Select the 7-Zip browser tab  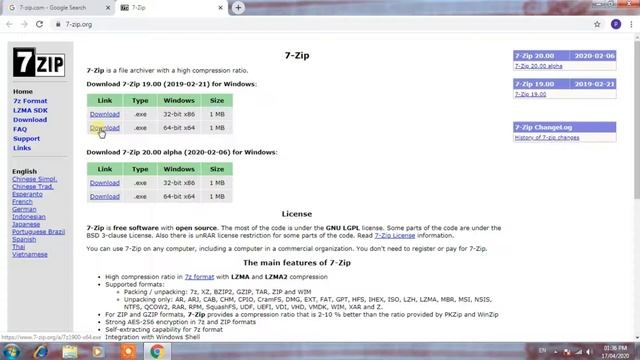[171, 8]
